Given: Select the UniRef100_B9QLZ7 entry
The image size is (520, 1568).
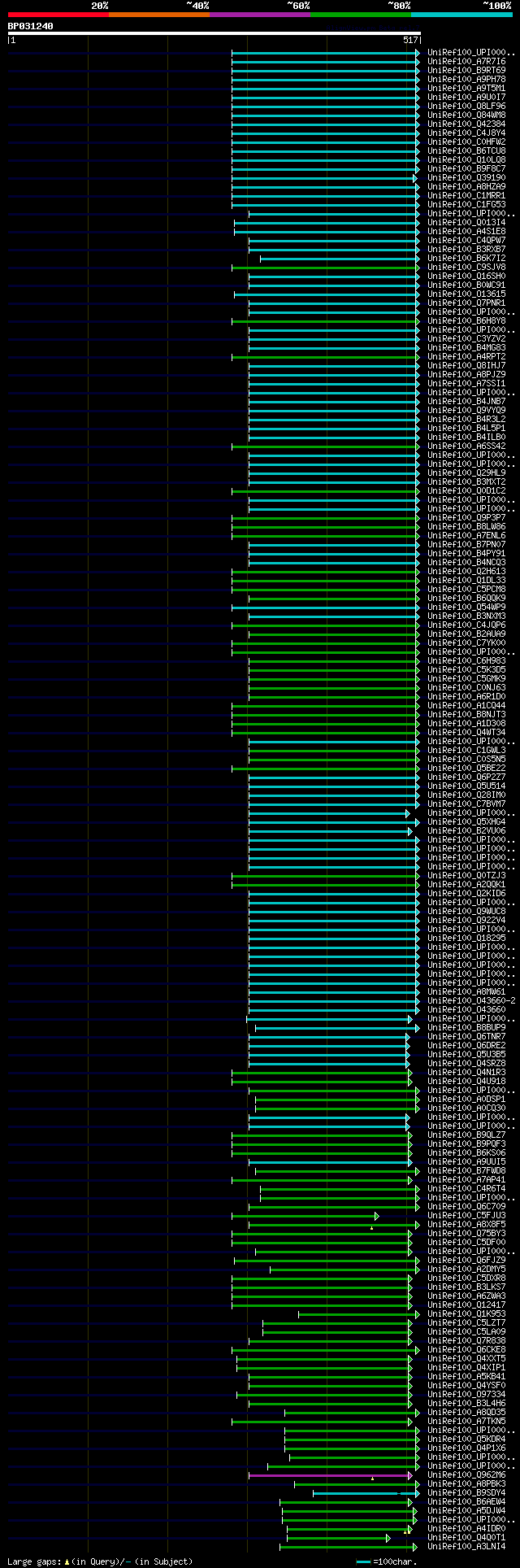Looking at the screenshot, I should point(466,1135).
